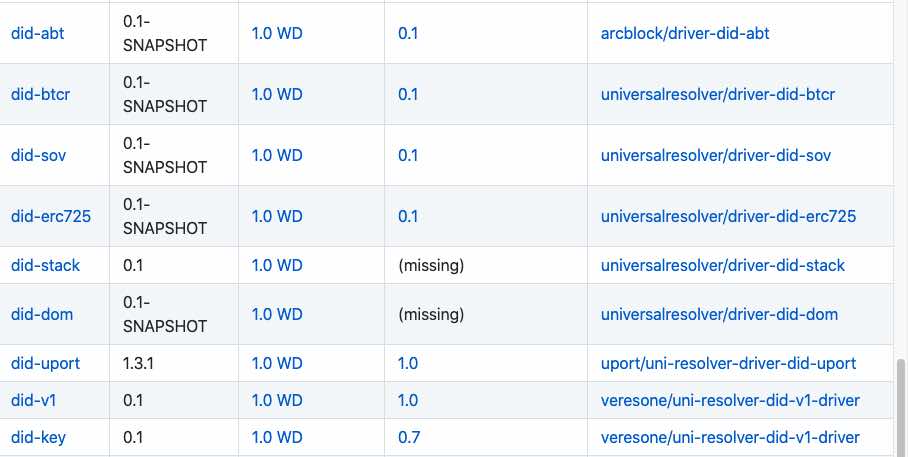The image size is (908, 457).
Task: Open the did-key method link
Action: point(38,437)
